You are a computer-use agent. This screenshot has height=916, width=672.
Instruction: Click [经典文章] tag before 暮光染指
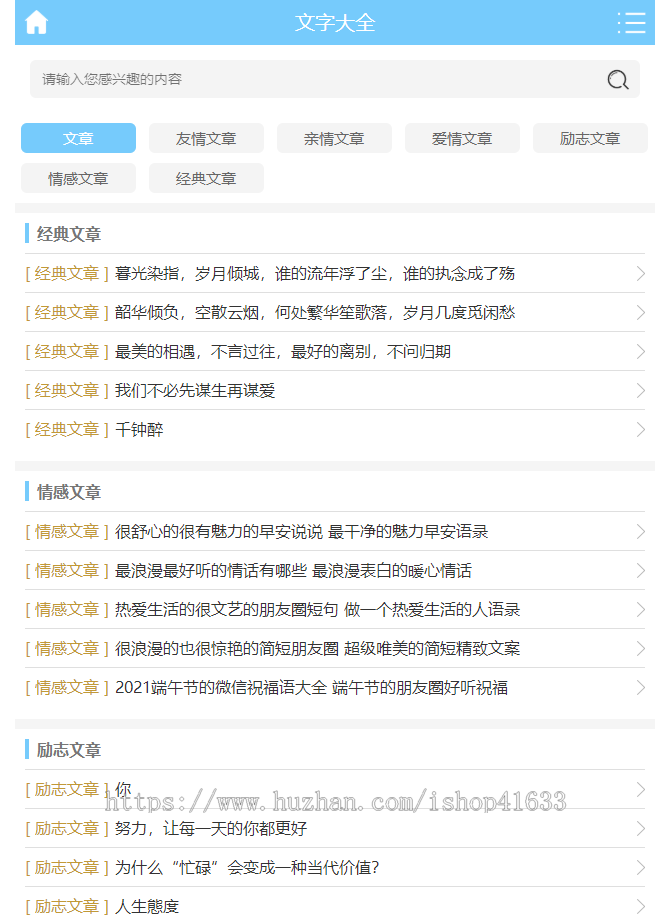click(x=67, y=273)
